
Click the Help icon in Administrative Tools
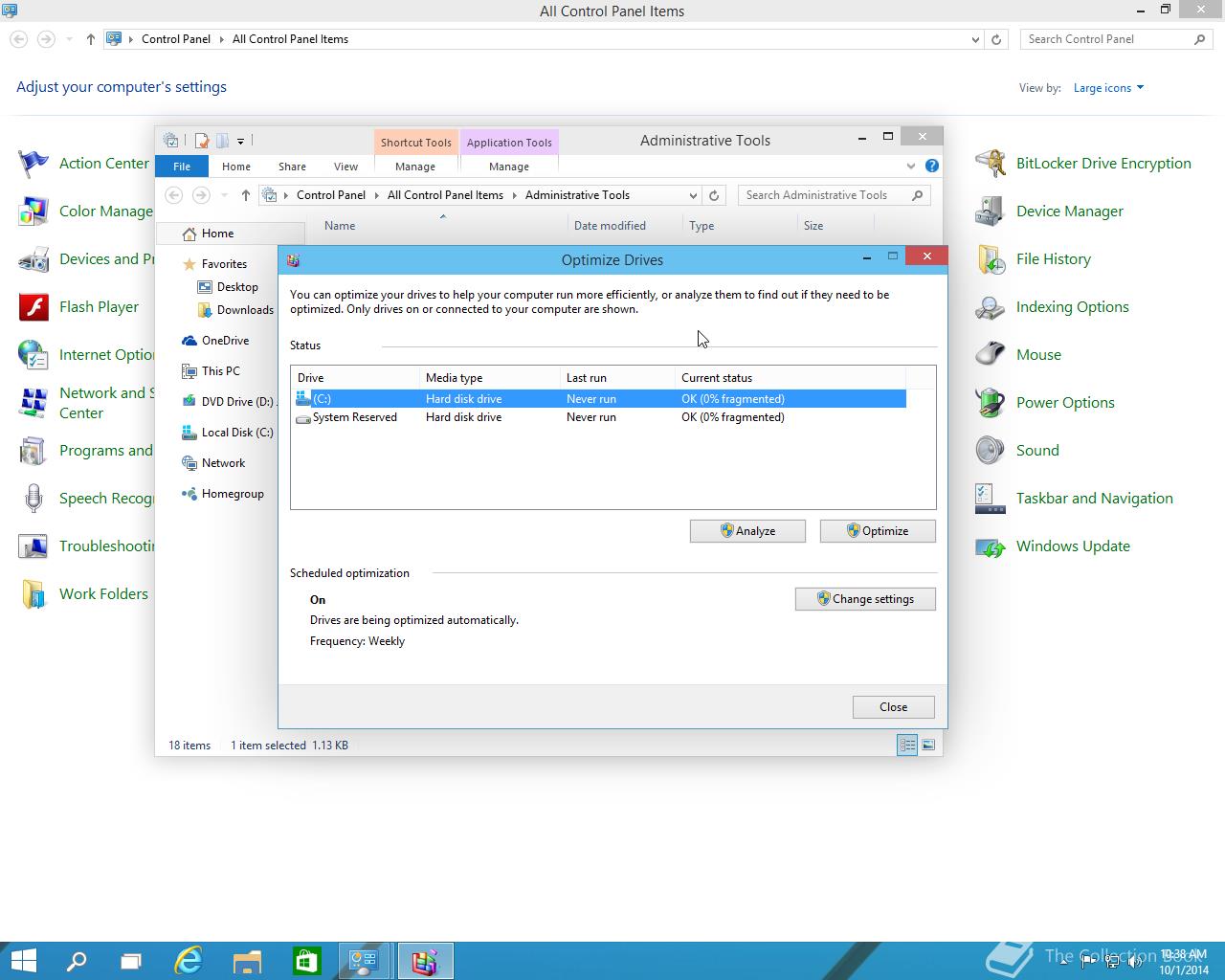(932, 166)
